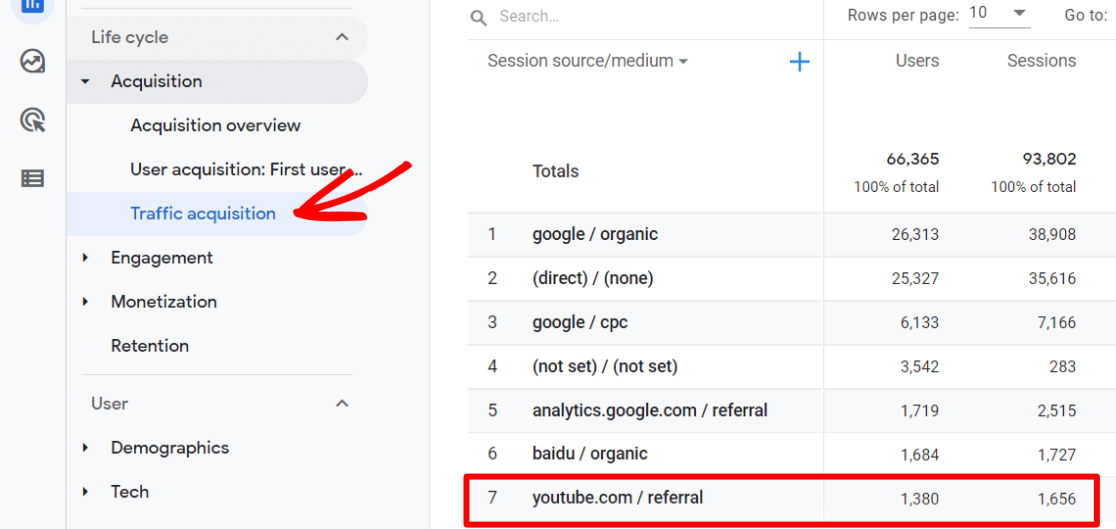This screenshot has width=1116, height=529.
Task: Open the Reports icon in left rail
Action: tap(32, 7)
